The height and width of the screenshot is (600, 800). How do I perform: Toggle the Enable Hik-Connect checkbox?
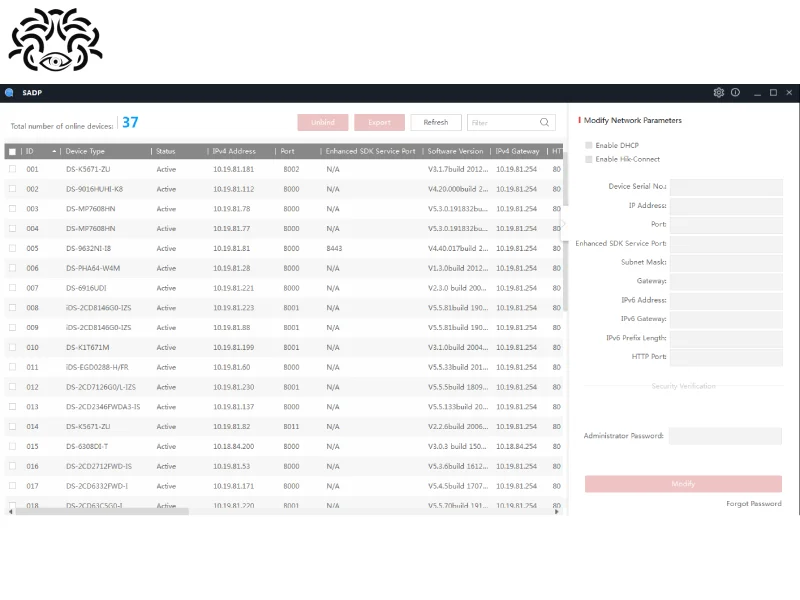click(589, 159)
